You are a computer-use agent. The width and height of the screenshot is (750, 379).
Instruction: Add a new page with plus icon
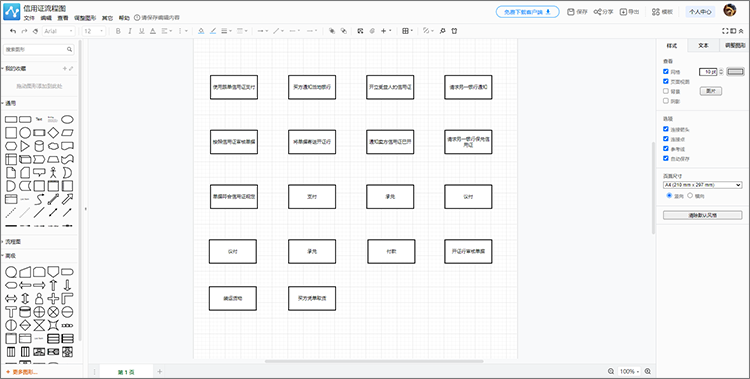(x=160, y=372)
